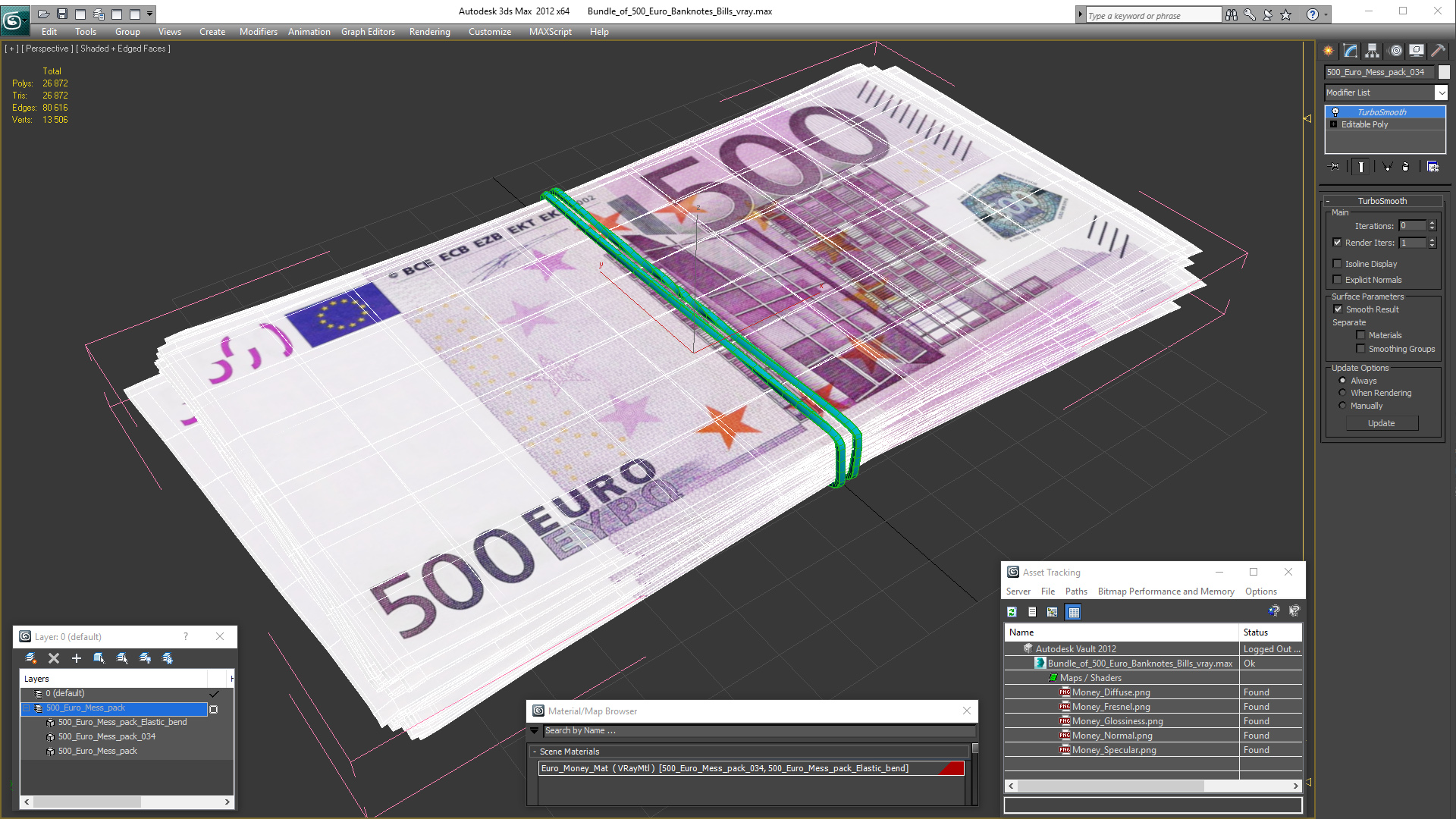Open Material Browser options dropdown arrow
This screenshot has height=819, width=1456.
[535, 731]
